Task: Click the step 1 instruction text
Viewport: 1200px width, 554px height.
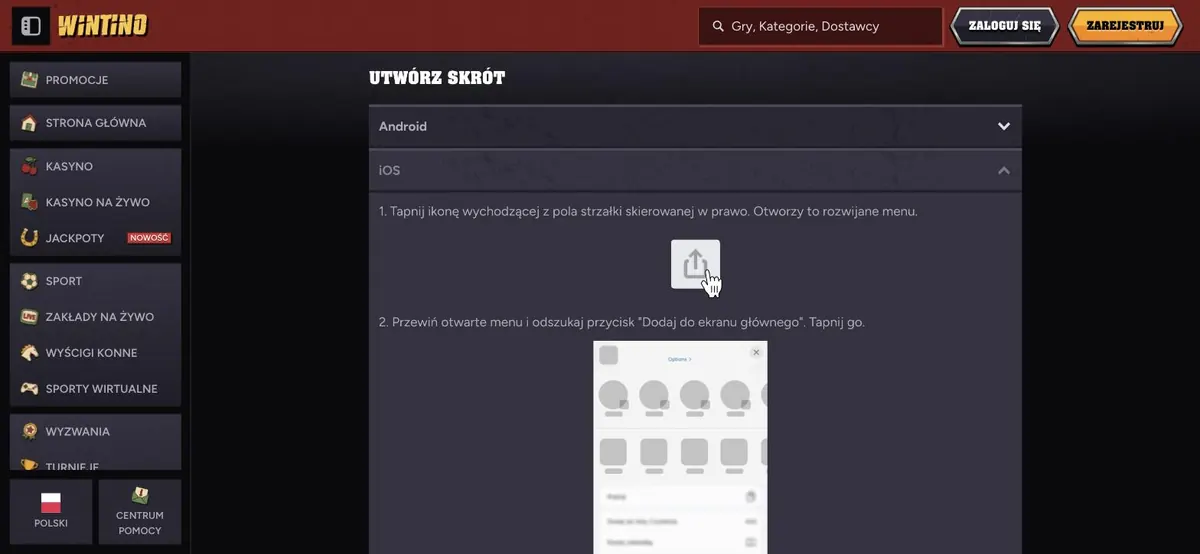Action: [648, 212]
